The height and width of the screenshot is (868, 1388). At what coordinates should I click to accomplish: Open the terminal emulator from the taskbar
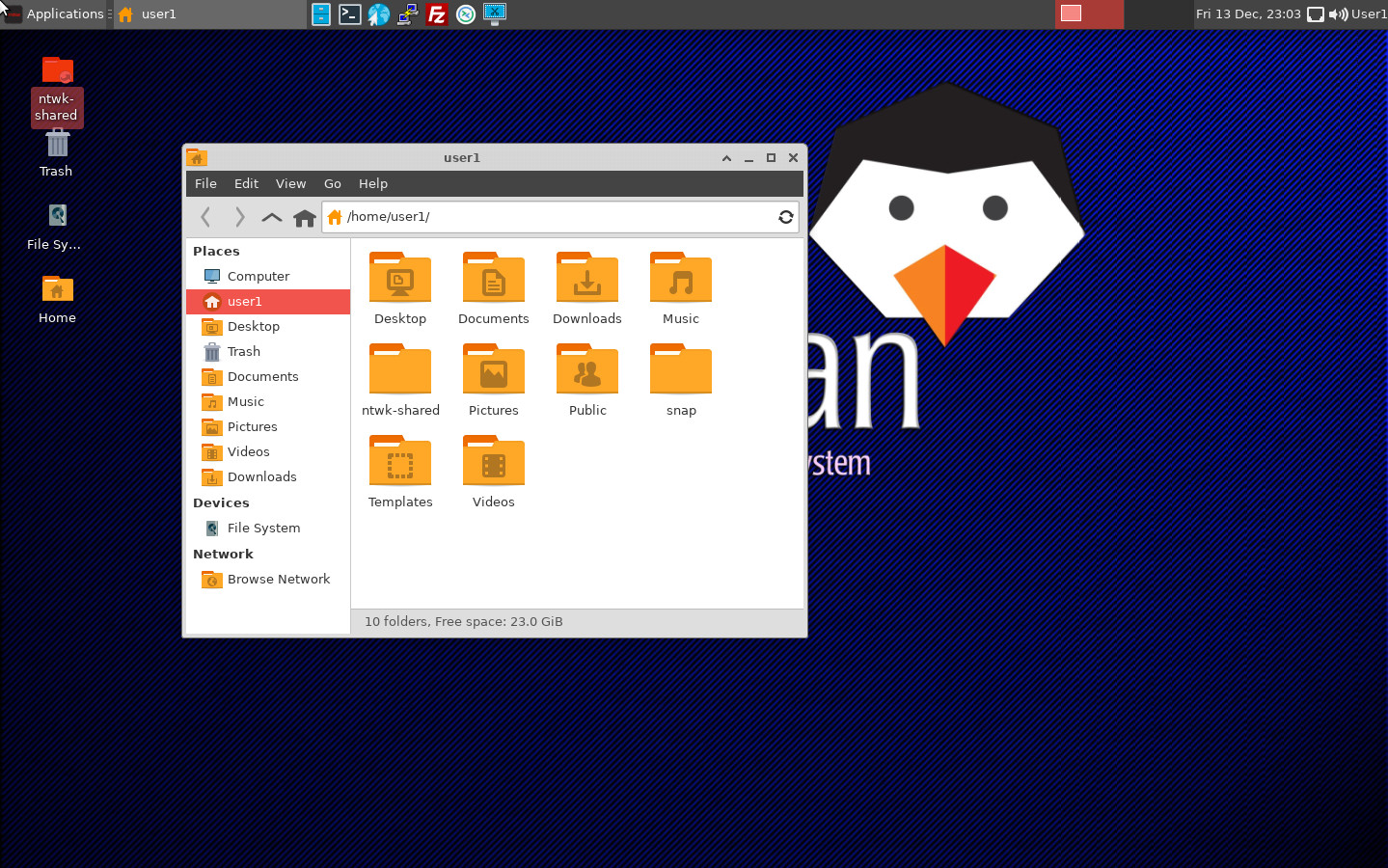point(349,14)
